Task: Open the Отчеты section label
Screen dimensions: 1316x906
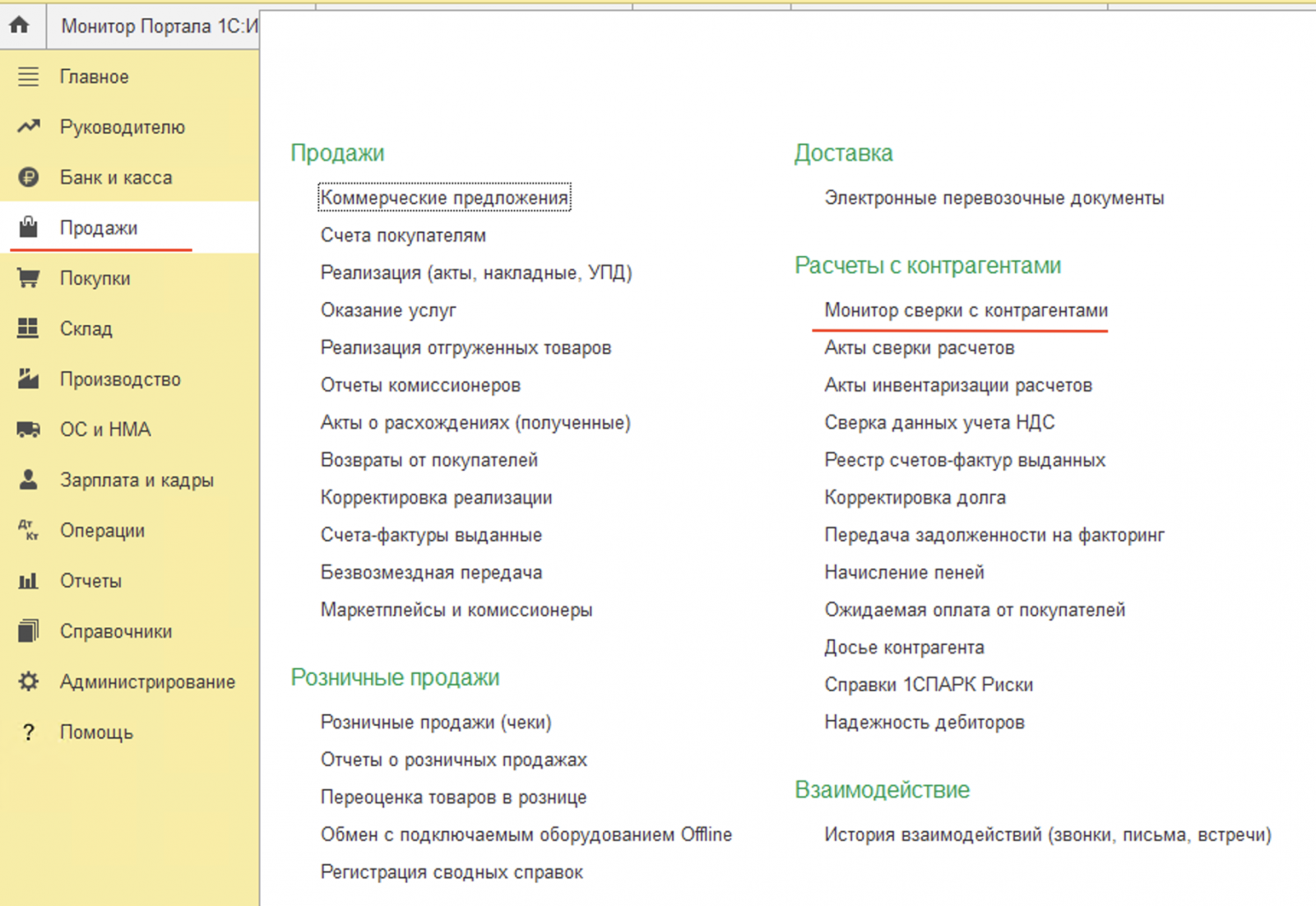Action: [91, 581]
